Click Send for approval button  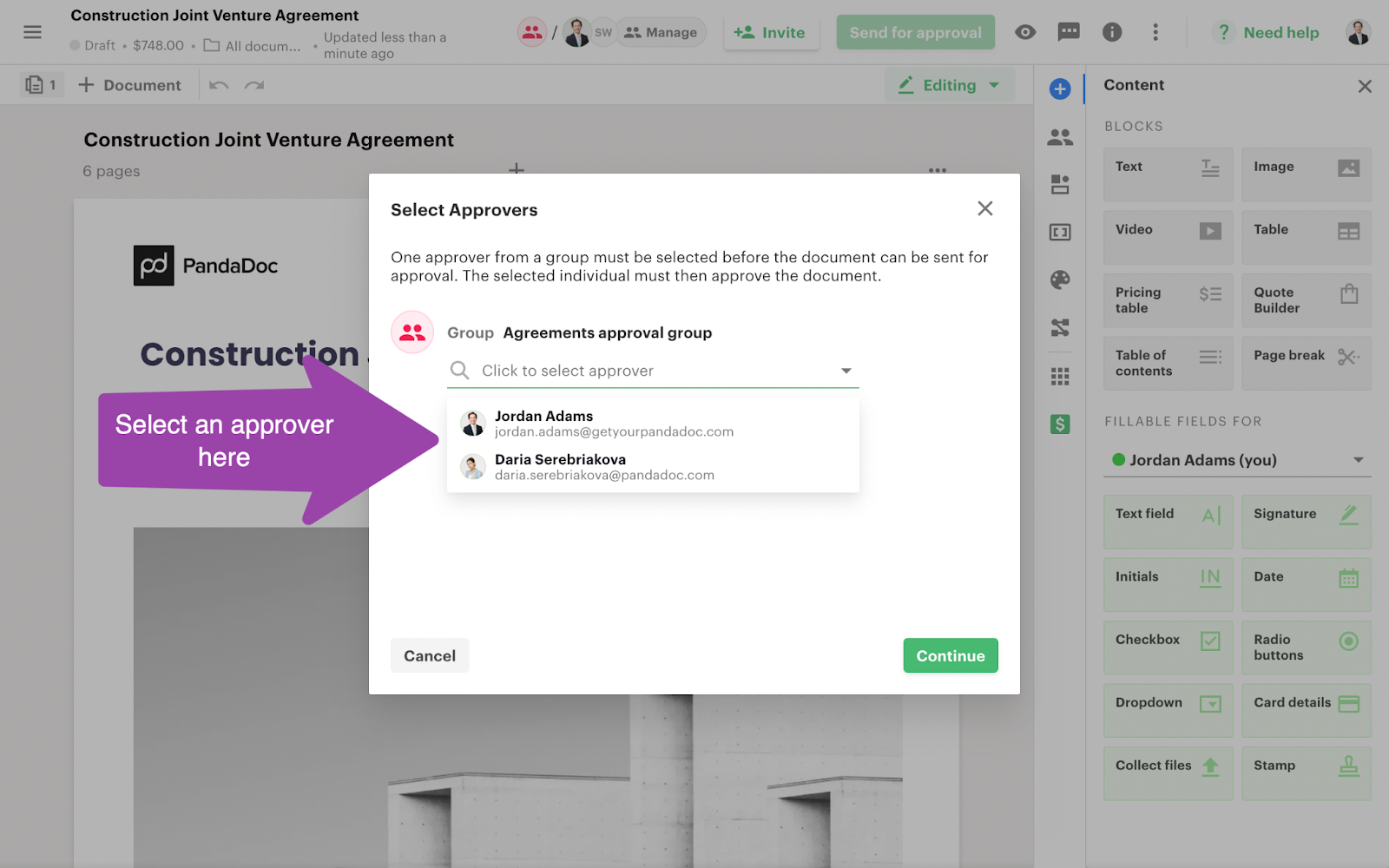point(915,32)
